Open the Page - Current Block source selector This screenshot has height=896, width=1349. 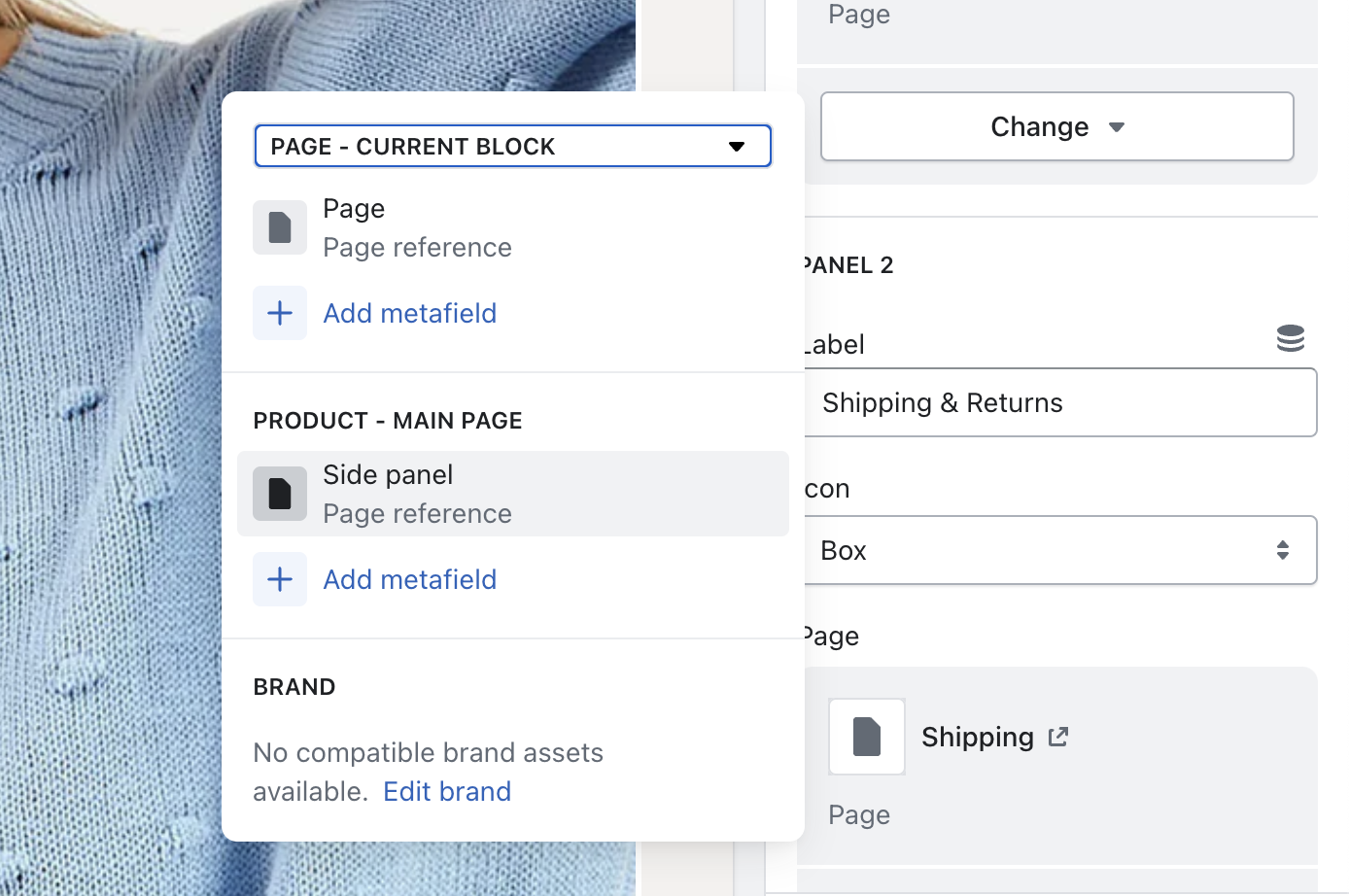pos(512,147)
